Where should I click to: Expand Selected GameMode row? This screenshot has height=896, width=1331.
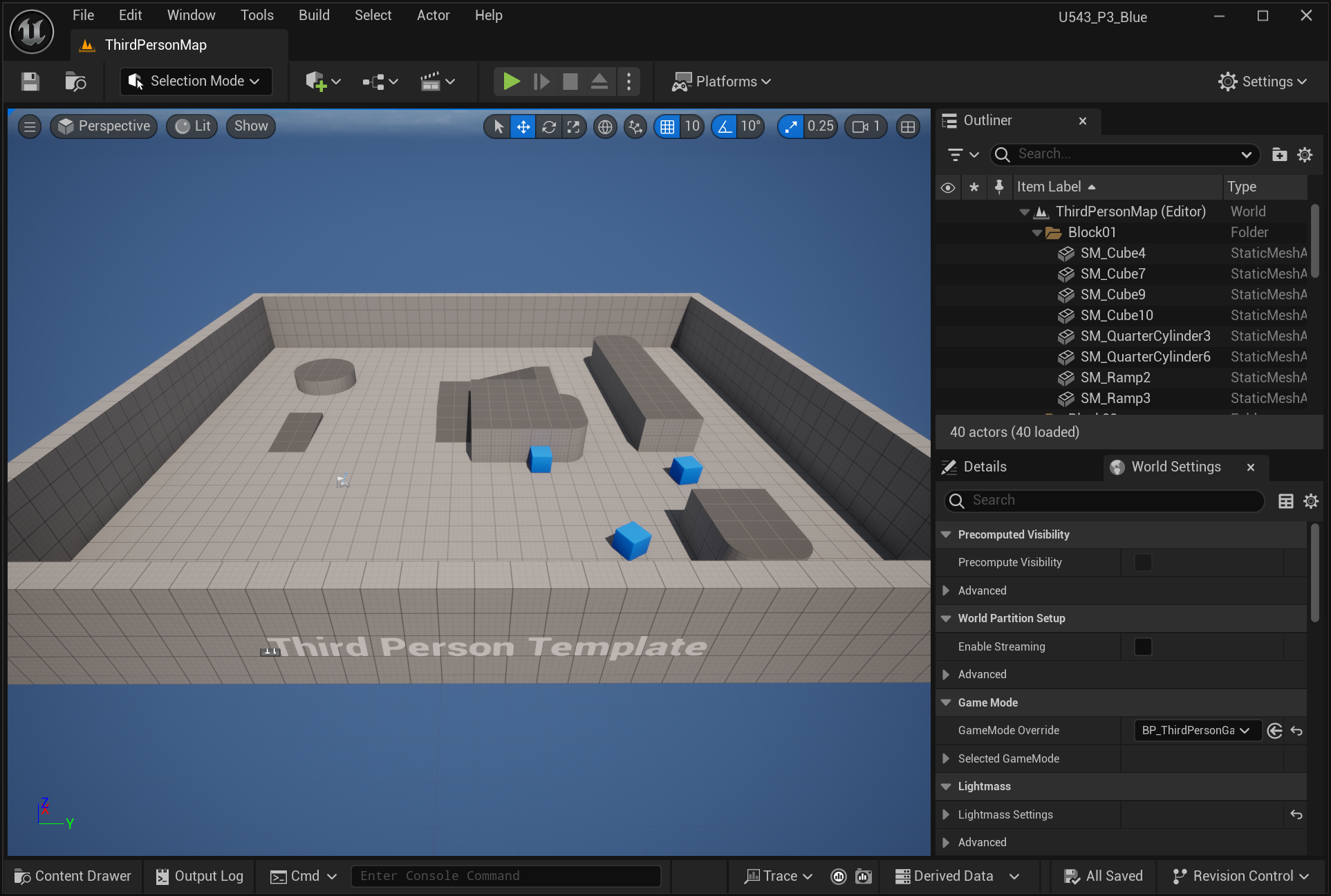pyautogui.click(x=945, y=758)
